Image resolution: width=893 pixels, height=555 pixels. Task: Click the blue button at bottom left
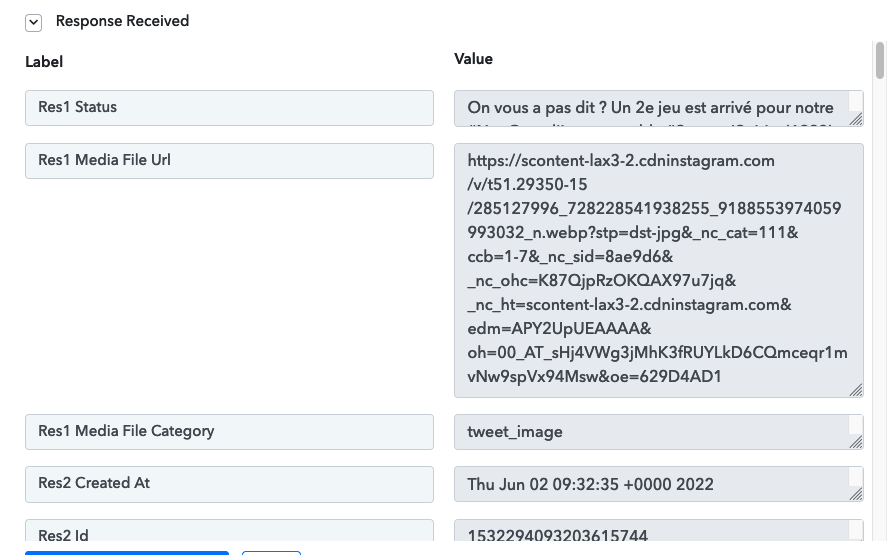pyautogui.click(x=127, y=553)
